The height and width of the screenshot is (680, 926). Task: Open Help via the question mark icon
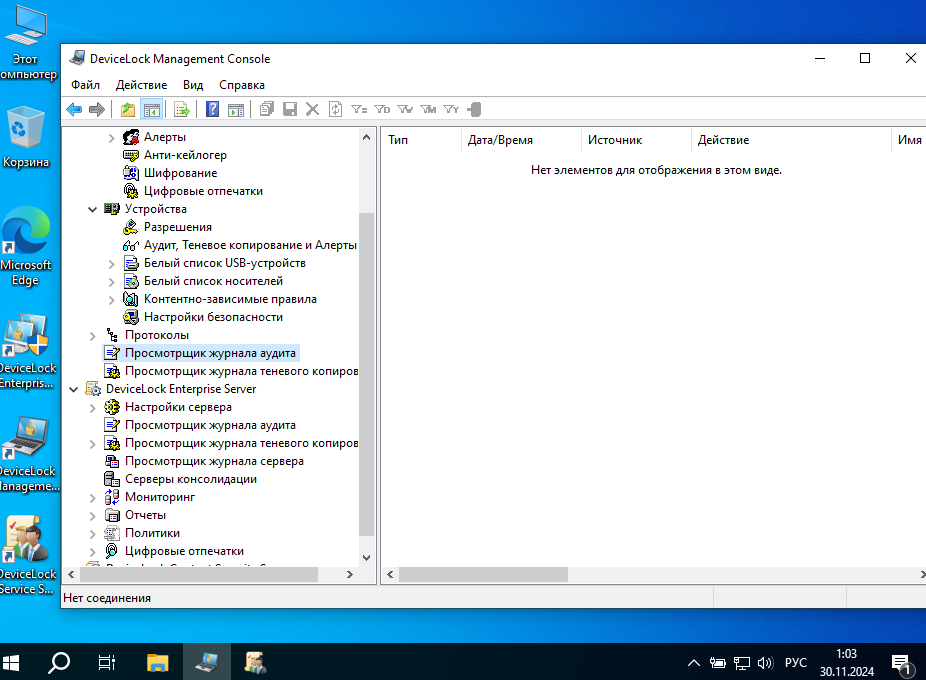tap(213, 109)
